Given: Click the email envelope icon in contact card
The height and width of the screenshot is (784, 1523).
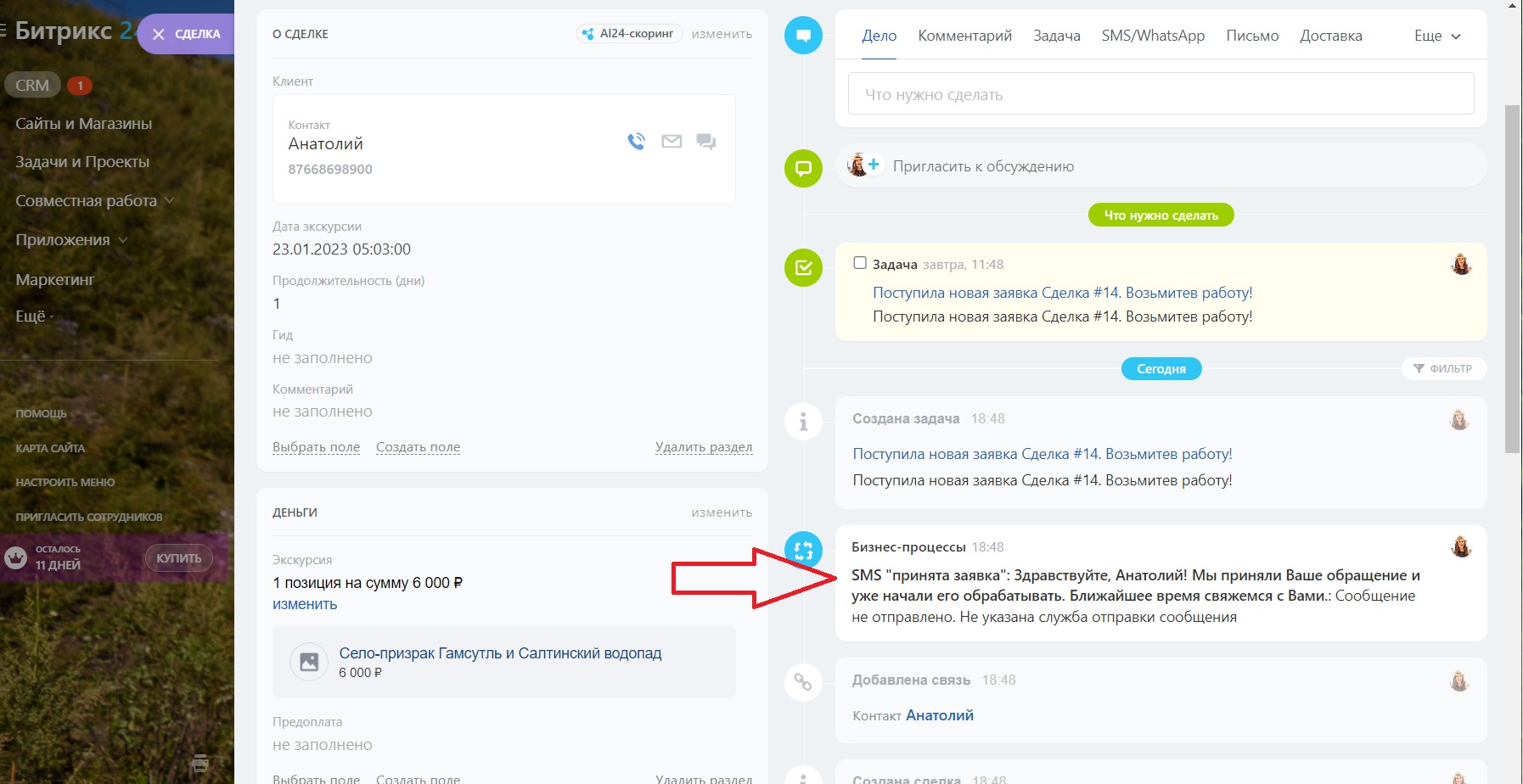Looking at the screenshot, I should pyautogui.click(x=672, y=142).
